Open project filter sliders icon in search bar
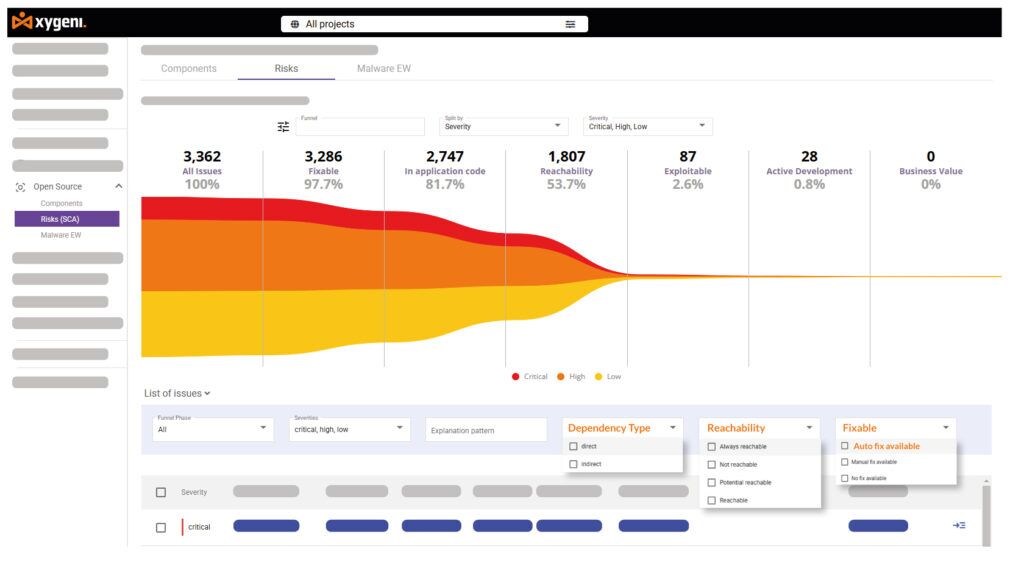The width and height of the screenshot is (1024, 571). pyautogui.click(x=570, y=24)
